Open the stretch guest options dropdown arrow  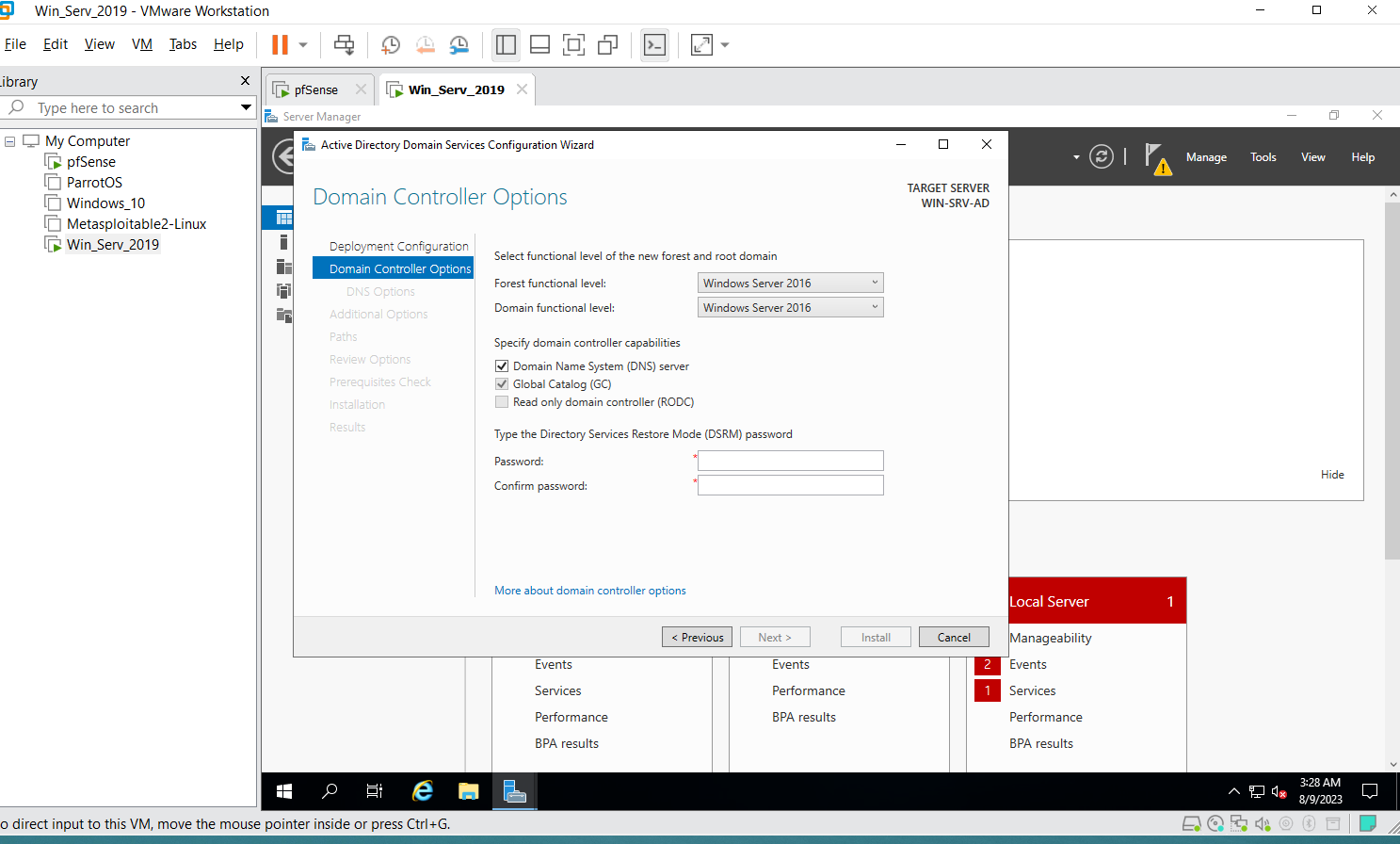[725, 44]
